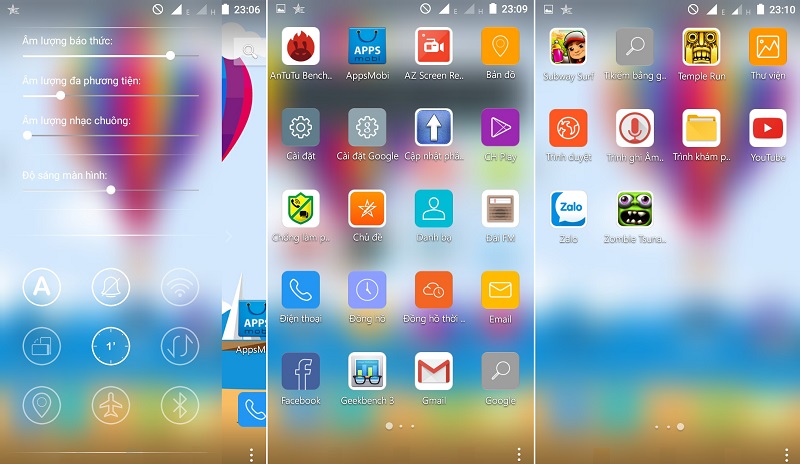Viewport: 800px width, 464px height.
Task: Open the CH Play store
Action: click(x=500, y=127)
